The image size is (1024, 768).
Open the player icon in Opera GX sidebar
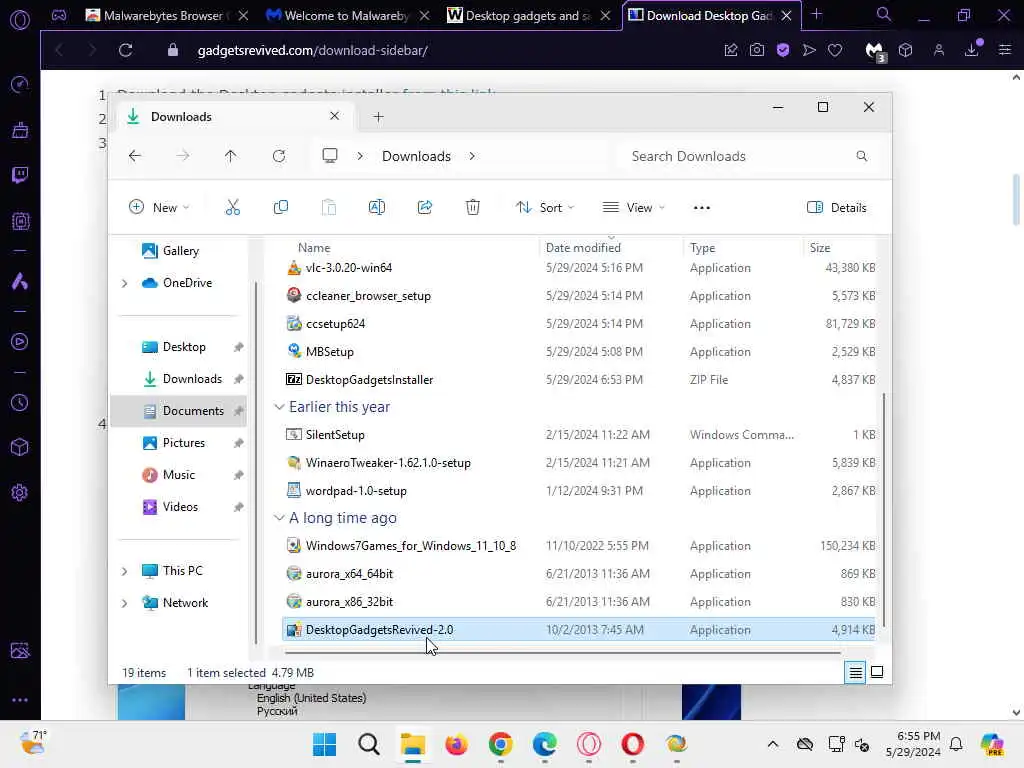click(x=20, y=342)
